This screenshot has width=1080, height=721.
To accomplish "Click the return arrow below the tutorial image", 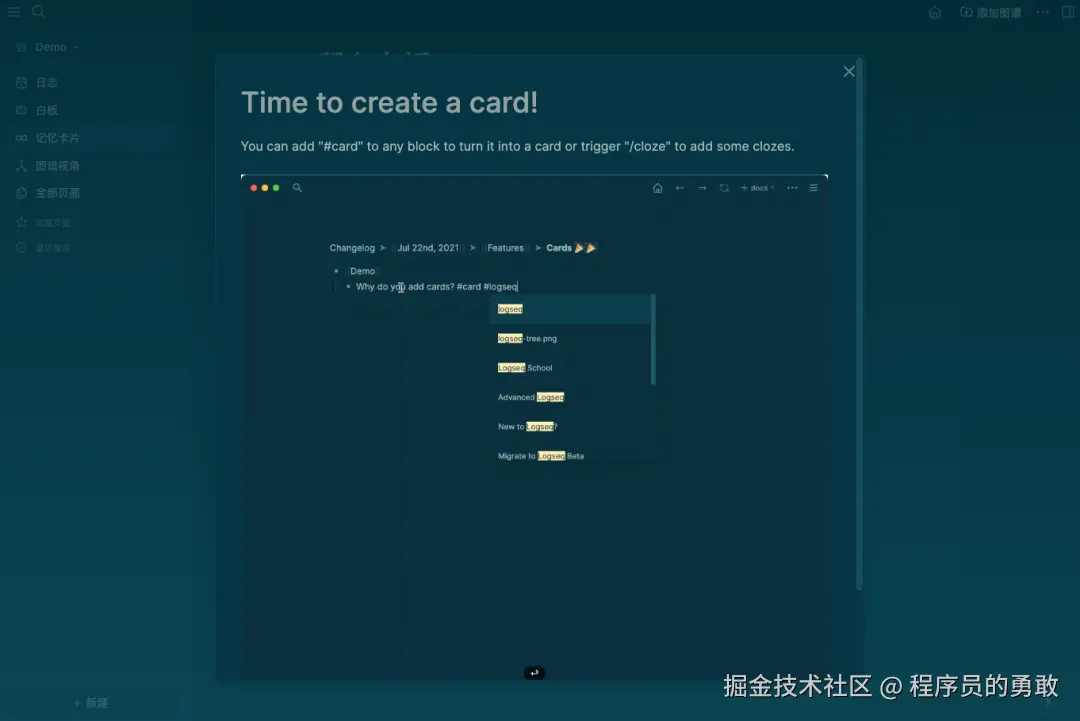I will coord(534,673).
